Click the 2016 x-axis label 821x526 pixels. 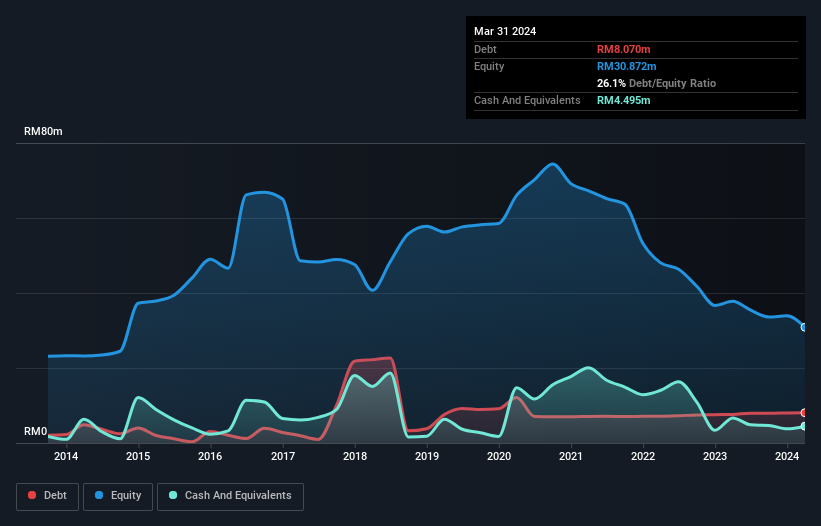pyautogui.click(x=210, y=456)
